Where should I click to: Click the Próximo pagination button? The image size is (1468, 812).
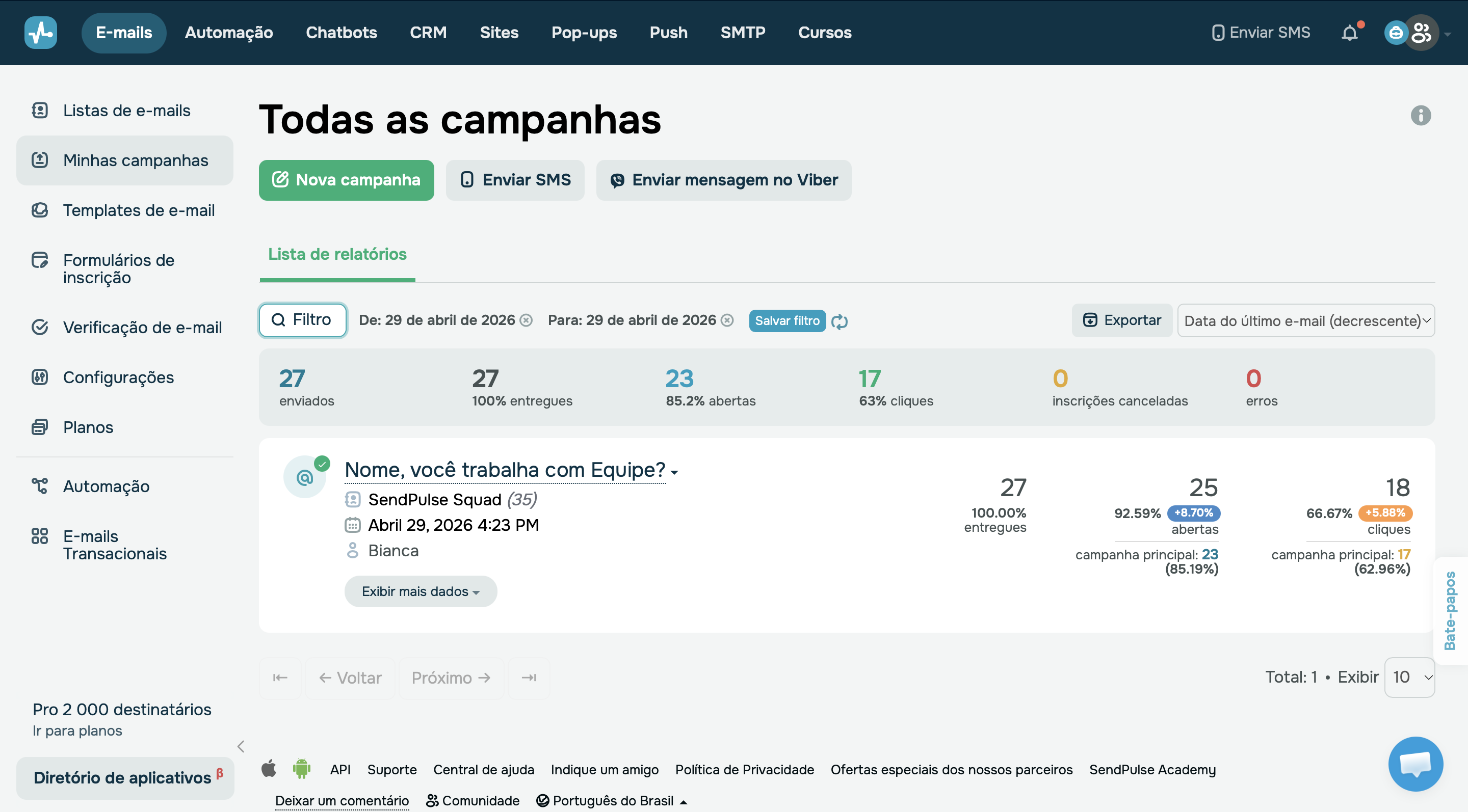451,678
